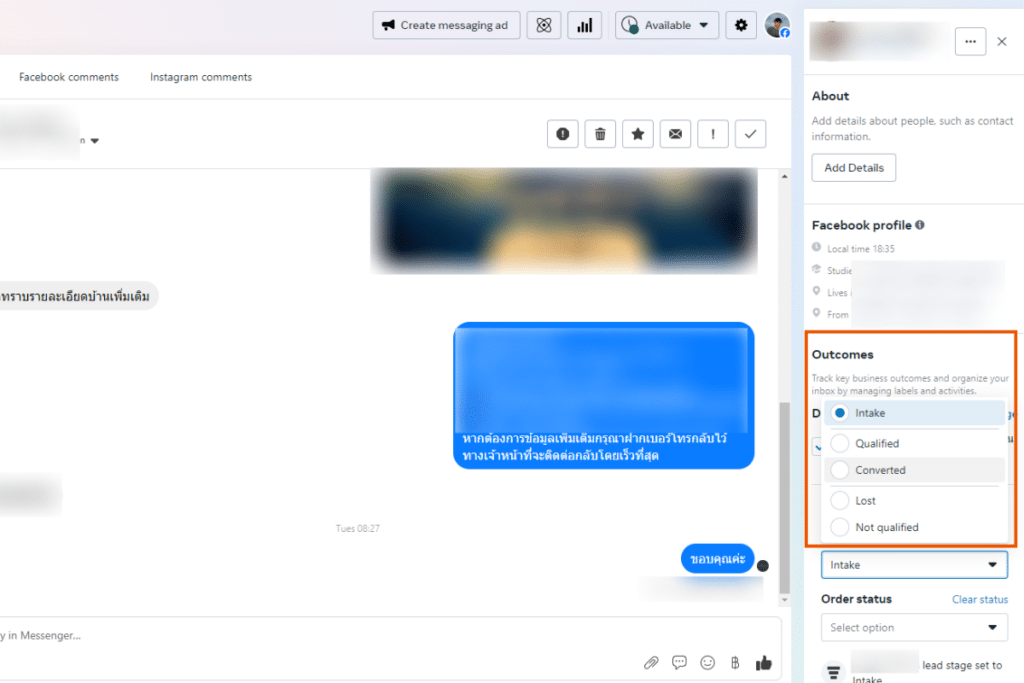Send a thumbs-up like
Screen dimensions: 1024x683
coord(764,662)
